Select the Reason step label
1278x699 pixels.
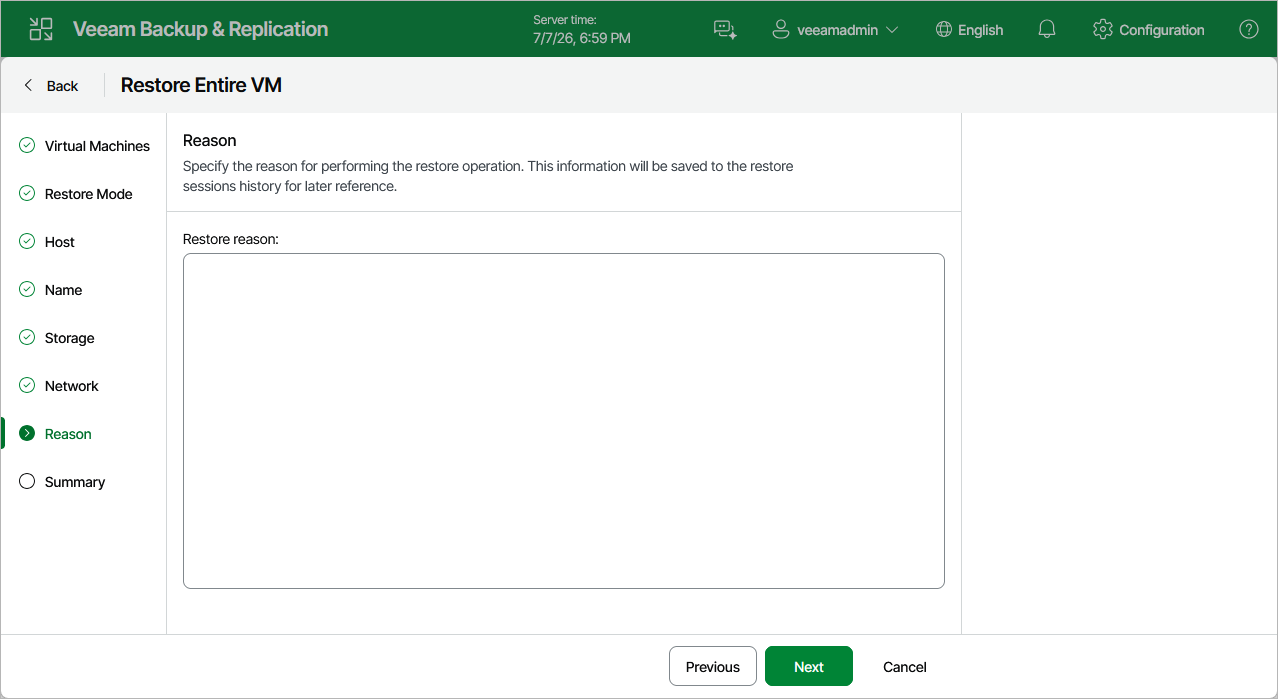tap(68, 434)
